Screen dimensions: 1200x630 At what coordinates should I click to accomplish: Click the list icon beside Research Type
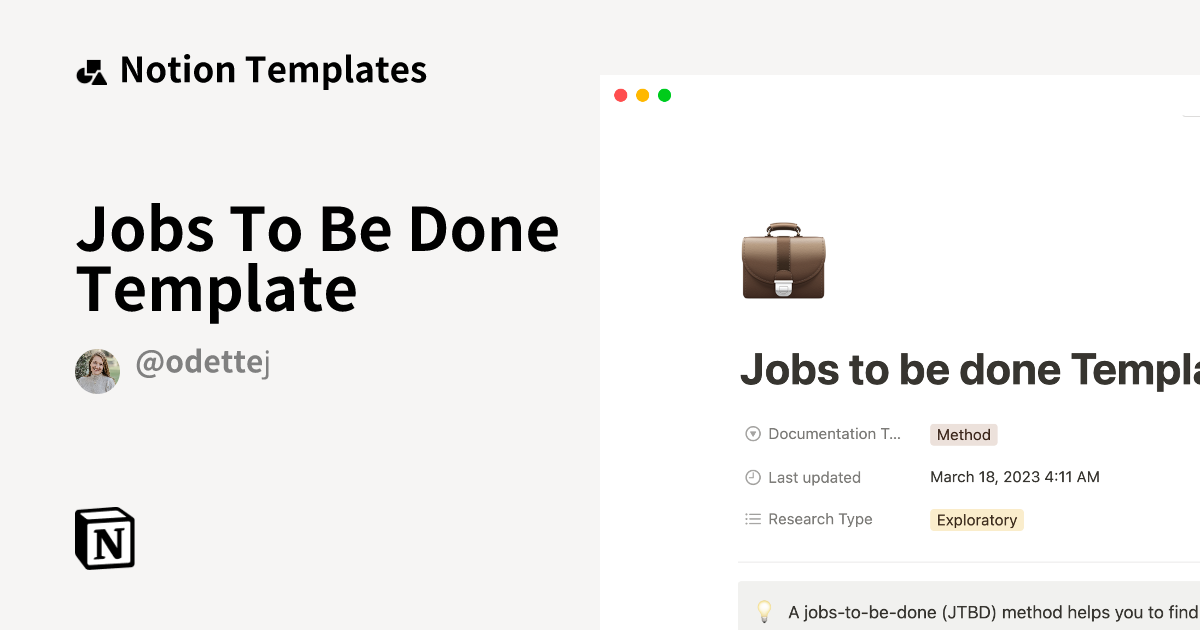pos(752,519)
